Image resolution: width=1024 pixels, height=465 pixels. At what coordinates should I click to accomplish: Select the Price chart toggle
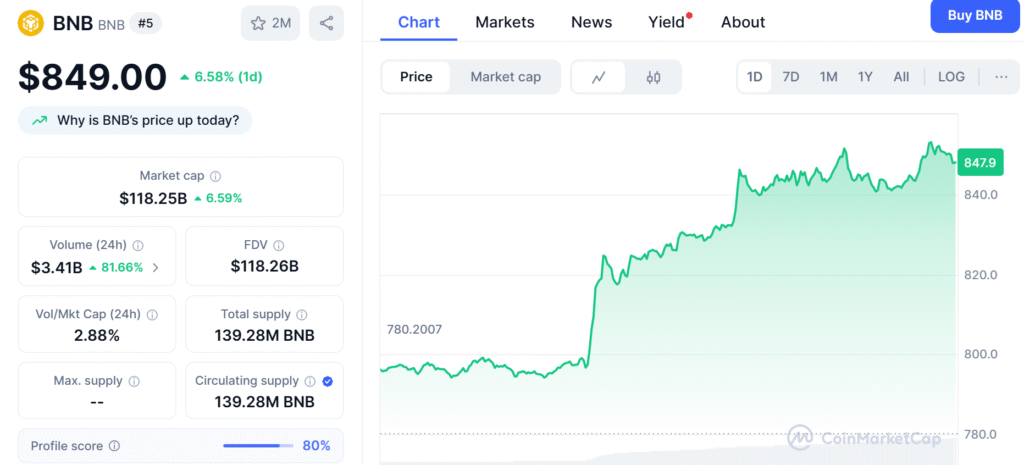[416, 77]
